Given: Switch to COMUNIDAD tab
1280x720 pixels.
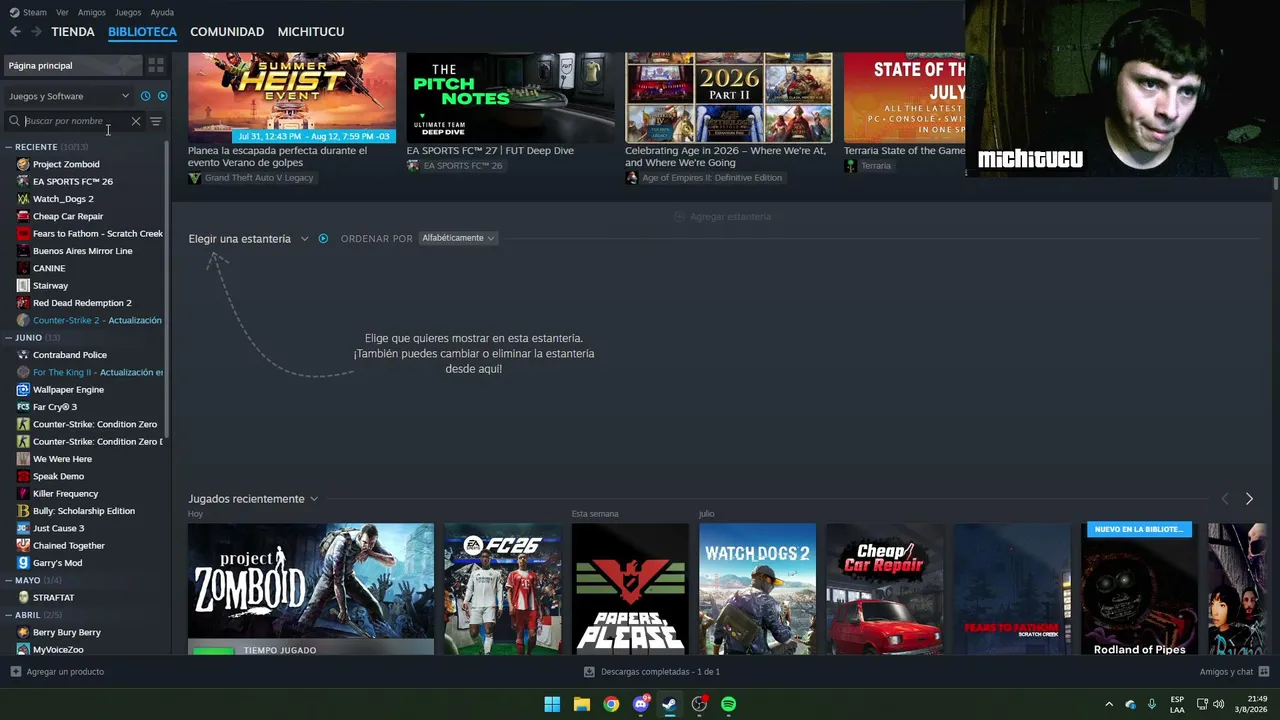Looking at the screenshot, I should point(227,32).
